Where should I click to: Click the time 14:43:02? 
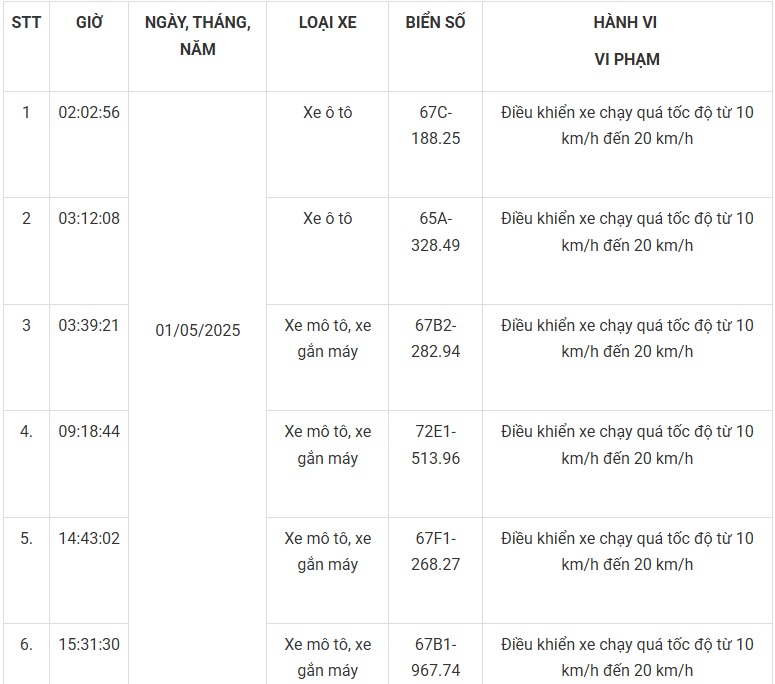coord(89,538)
